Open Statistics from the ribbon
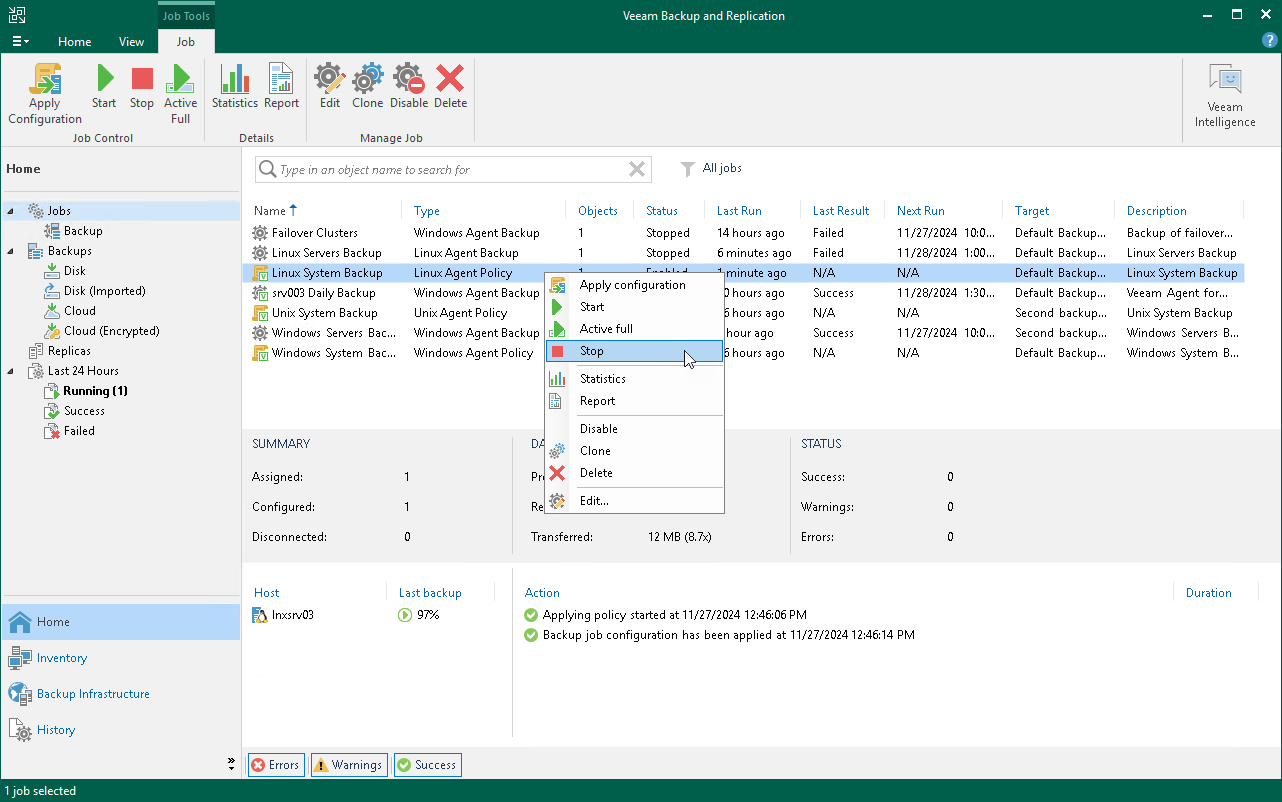Image resolution: width=1282 pixels, height=802 pixels. click(x=235, y=87)
